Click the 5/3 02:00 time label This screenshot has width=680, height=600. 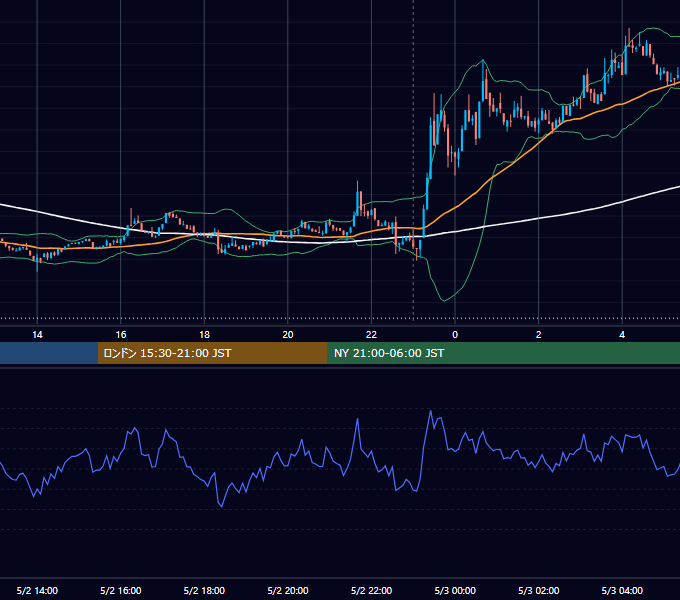[539, 590]
